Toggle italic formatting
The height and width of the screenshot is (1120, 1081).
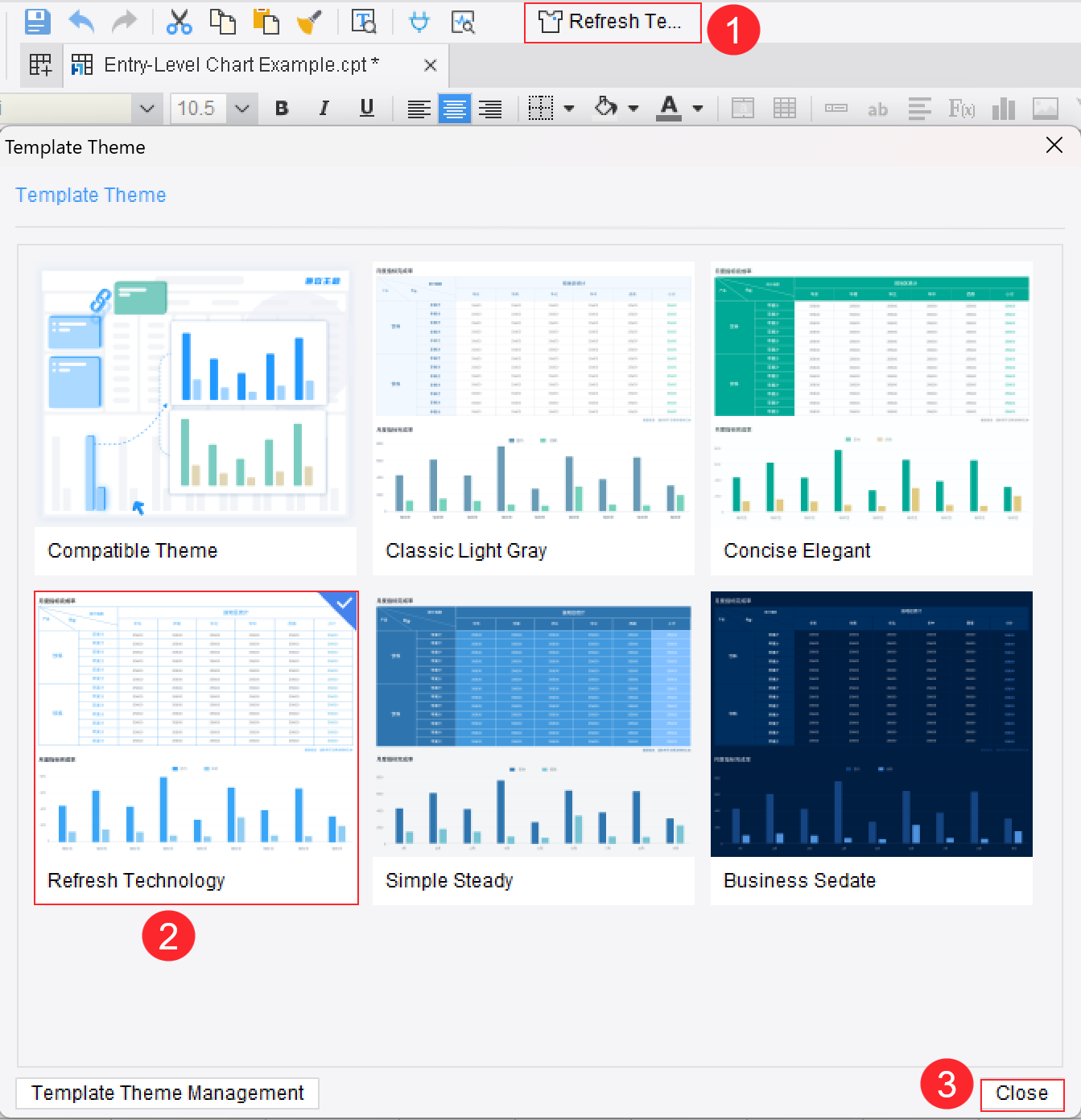[324, 108]
